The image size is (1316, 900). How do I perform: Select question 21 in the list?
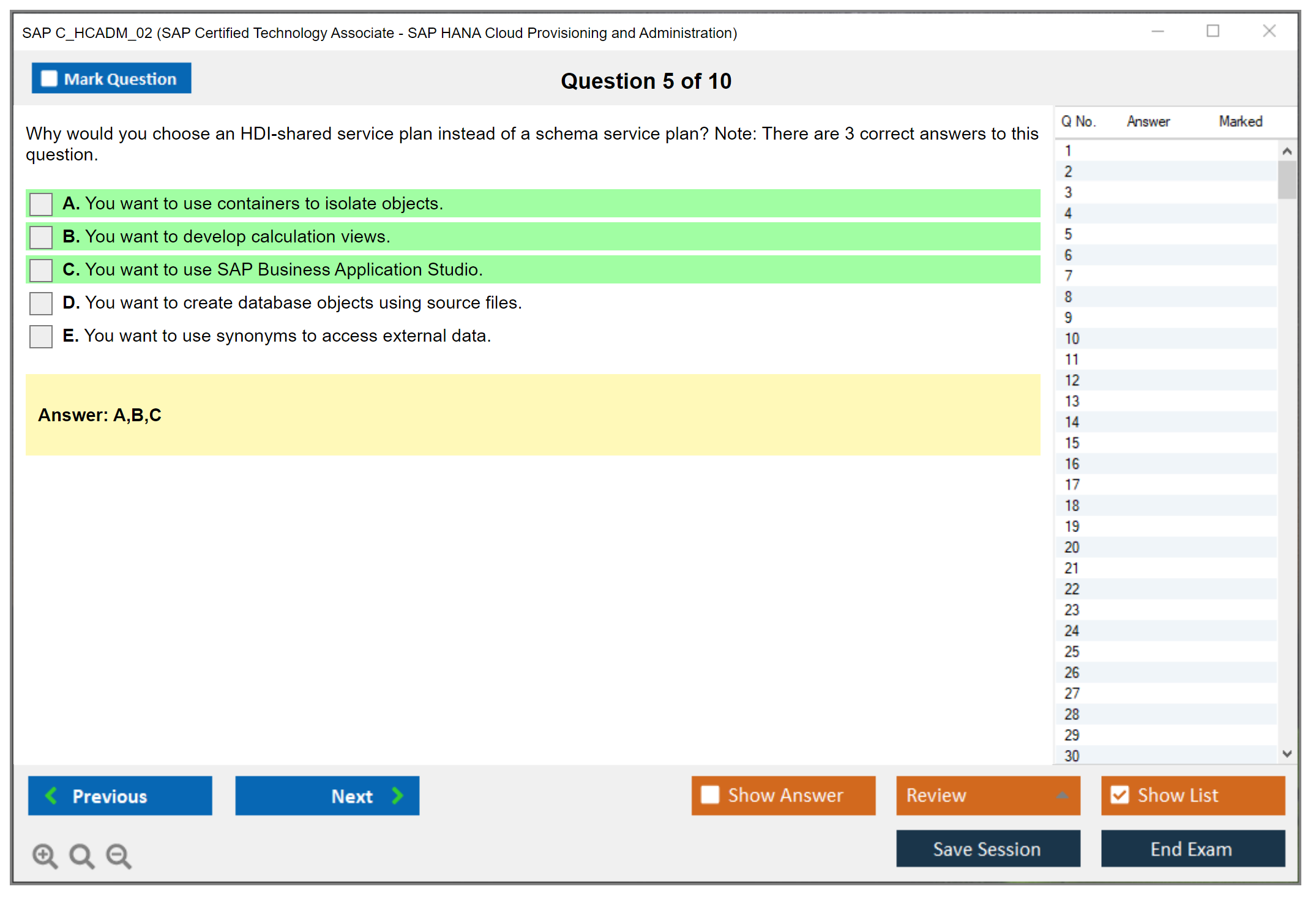(x=1072, y=568)
